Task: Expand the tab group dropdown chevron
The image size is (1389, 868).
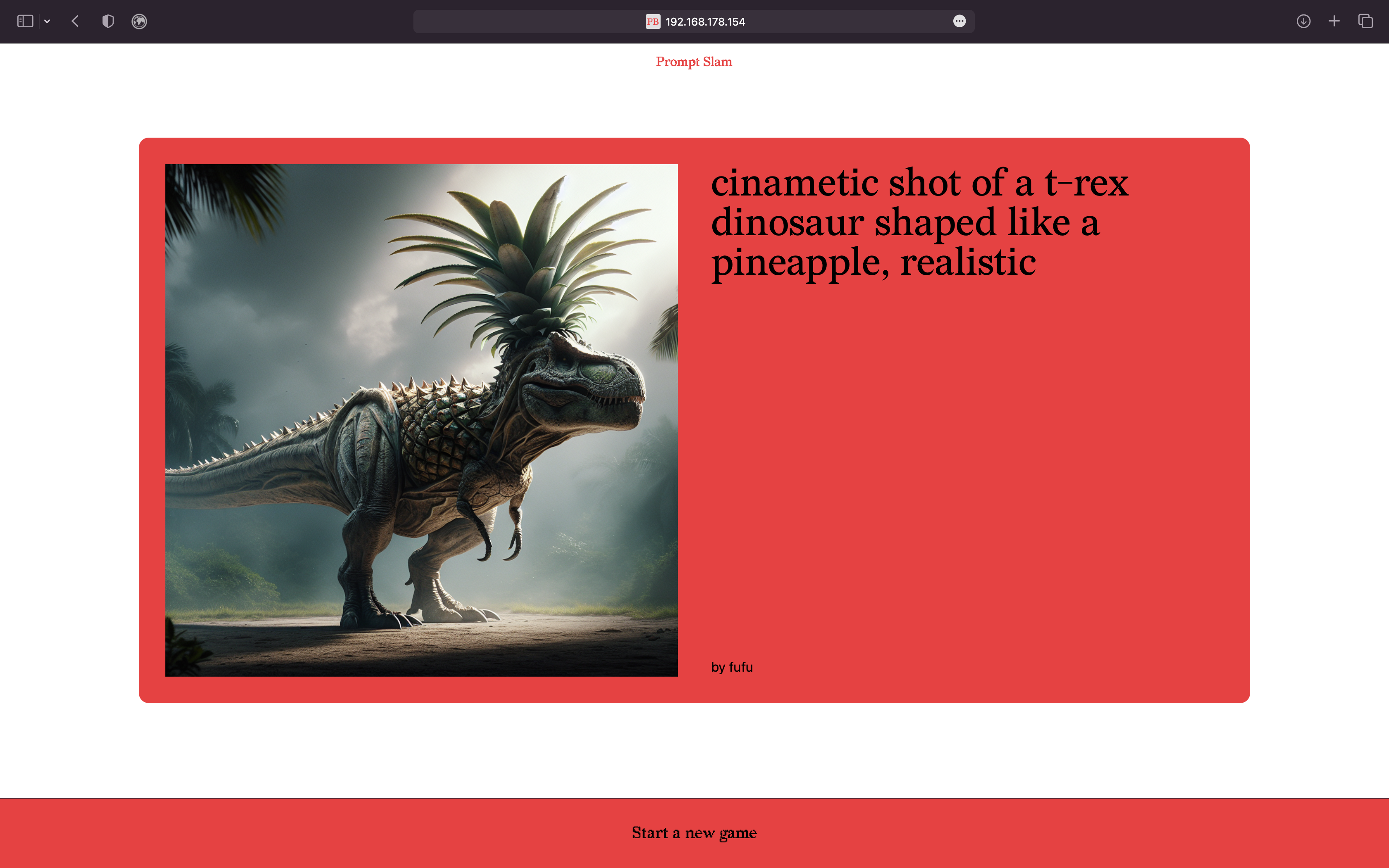Action: [x=47, y=21]
